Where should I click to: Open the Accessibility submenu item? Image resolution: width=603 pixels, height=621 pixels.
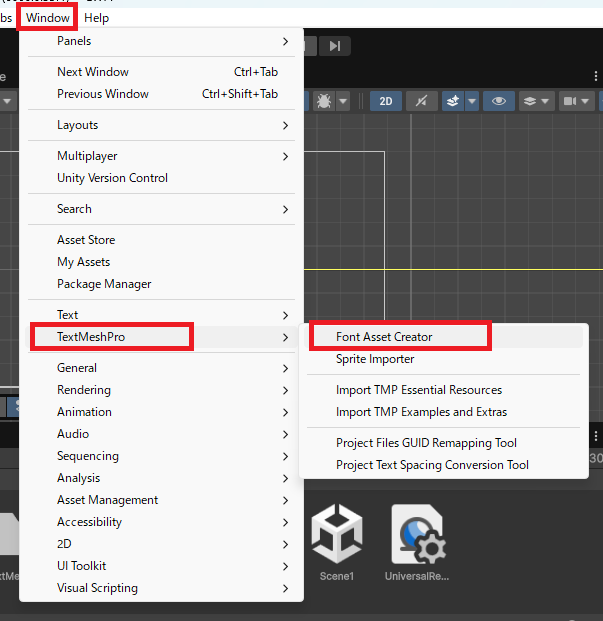click(x=161, y=522)
